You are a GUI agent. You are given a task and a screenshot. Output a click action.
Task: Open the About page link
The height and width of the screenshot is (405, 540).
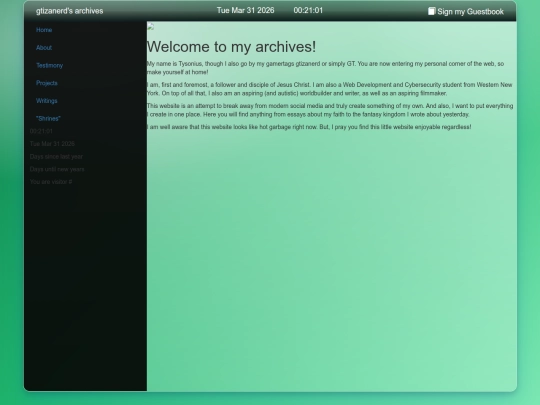coord(44,48)
